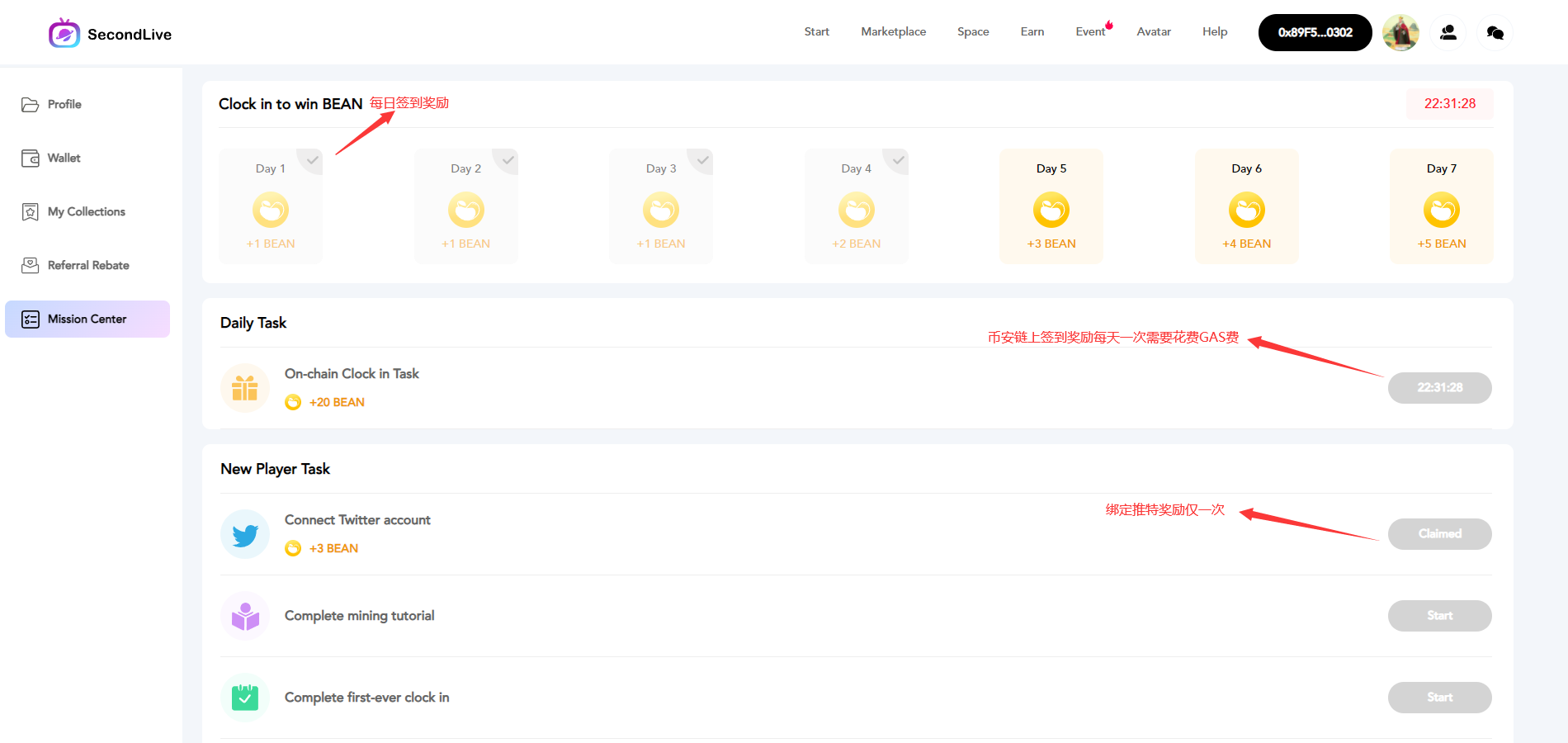Click the mining tutorial book icon
The image size is (1568, 743).
[x=245, y=616]
